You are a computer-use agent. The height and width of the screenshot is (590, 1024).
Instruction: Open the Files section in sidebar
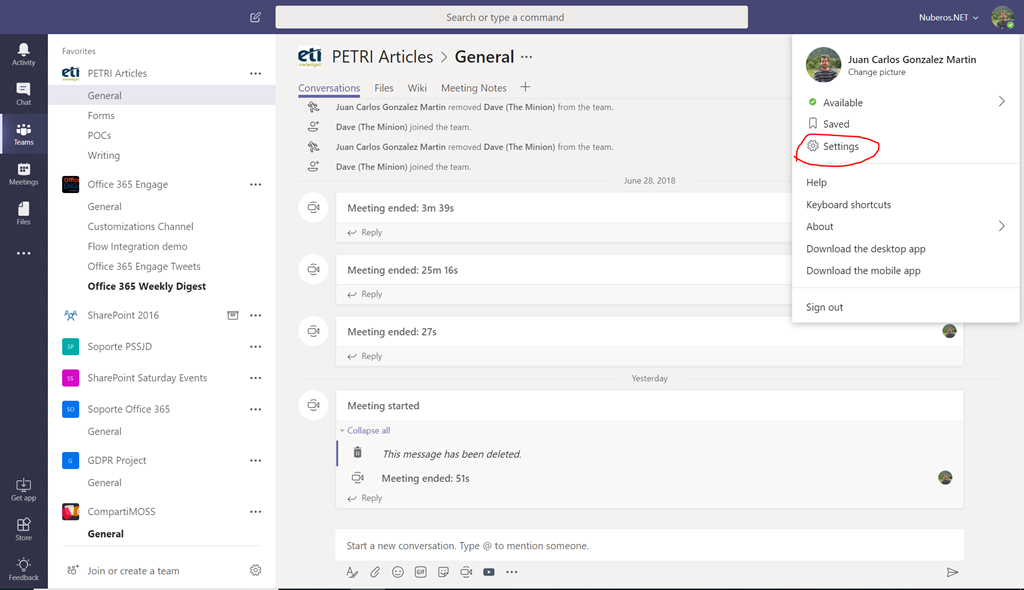coord(24,214)
